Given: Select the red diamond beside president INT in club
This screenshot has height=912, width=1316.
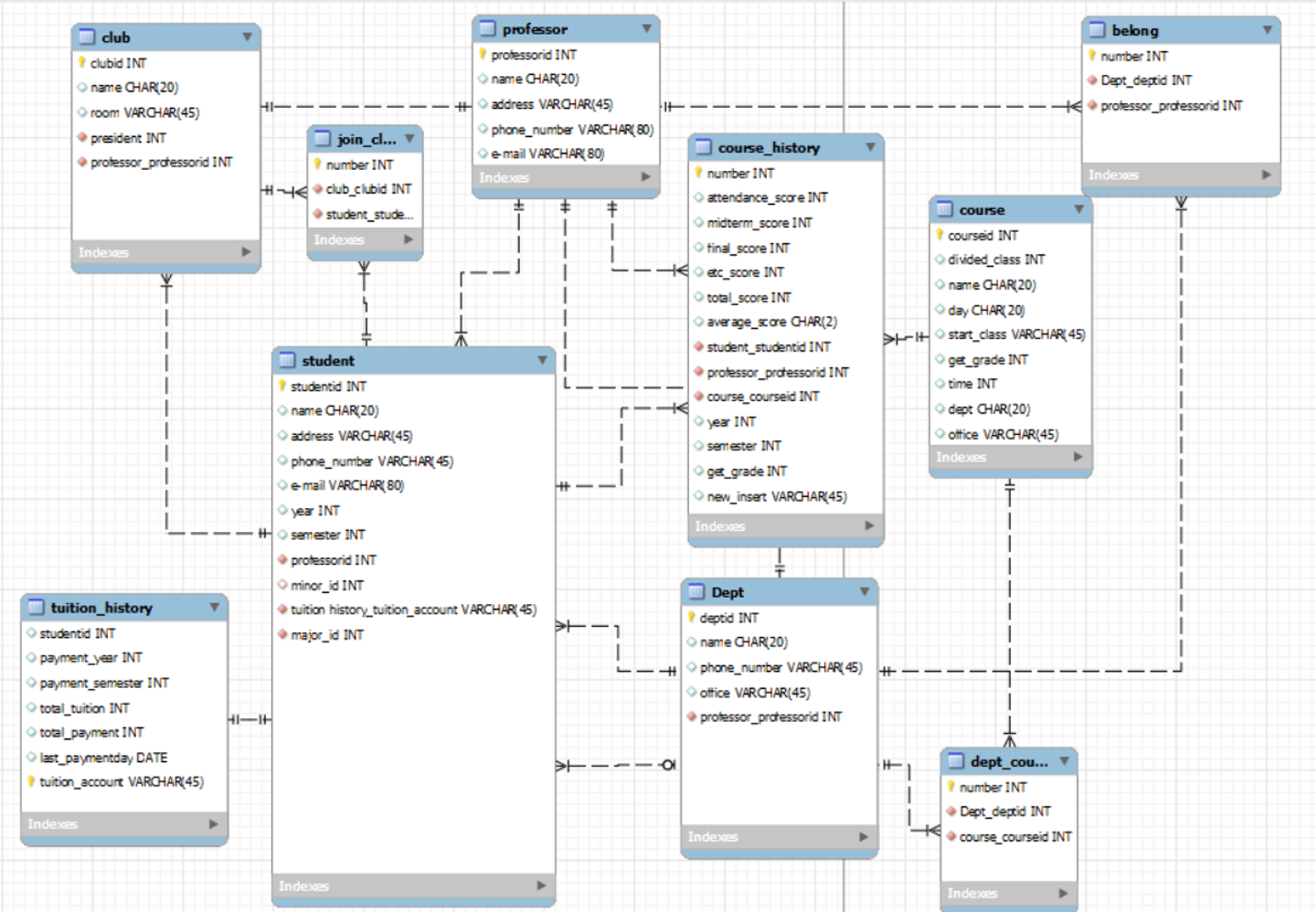Looking at the screenshot, I should pos(83,138).
